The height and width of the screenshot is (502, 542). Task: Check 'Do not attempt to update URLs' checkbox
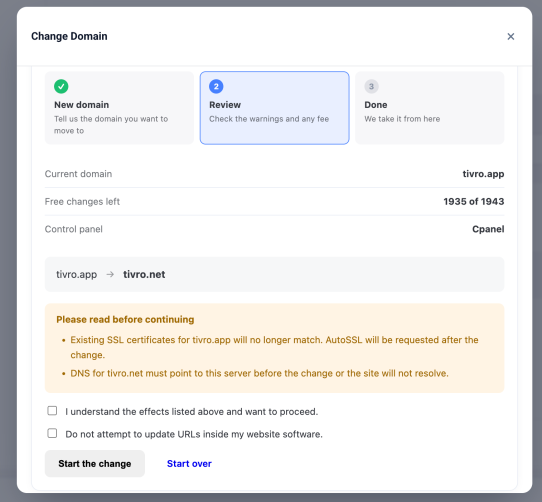pyautogui.click(x=52, y=433)
